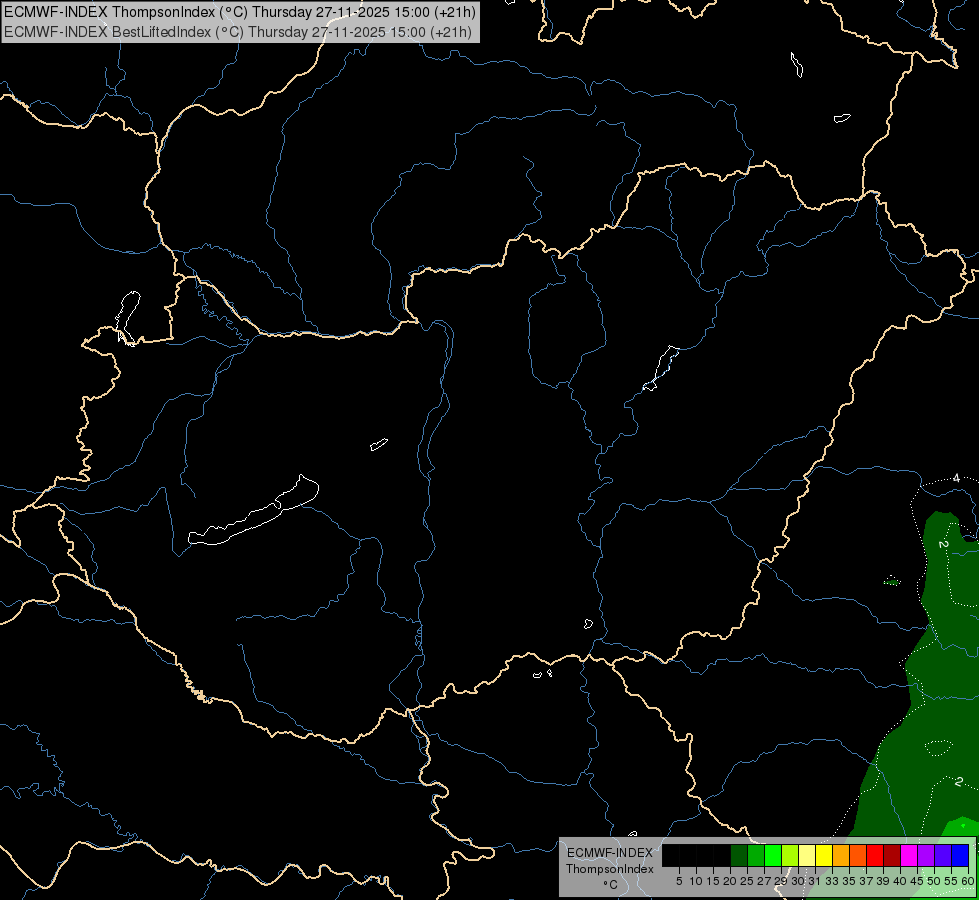Select the dark red 39–40 legend swatch
Image resolution: width=979 pixels, height=900 pixels.
892,855
